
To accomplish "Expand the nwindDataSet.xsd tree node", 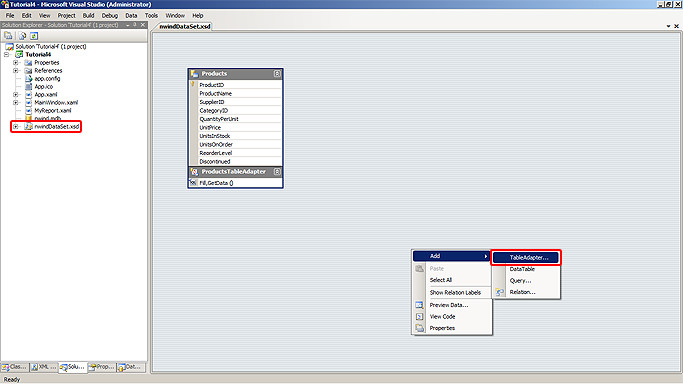I will coord(16,127).
